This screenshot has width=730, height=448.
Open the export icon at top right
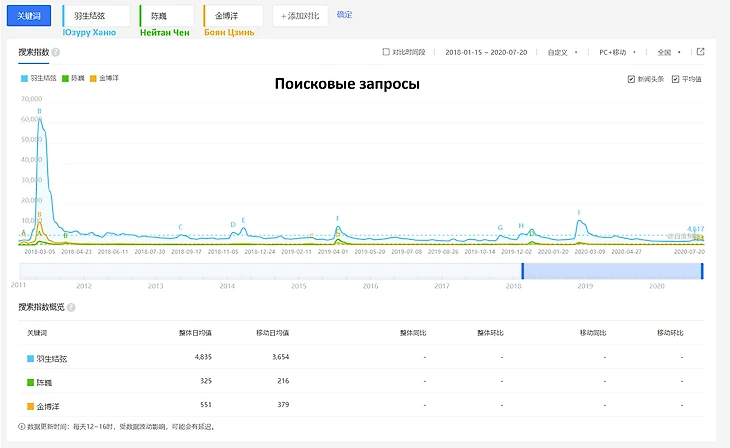(x=700, y=52)
